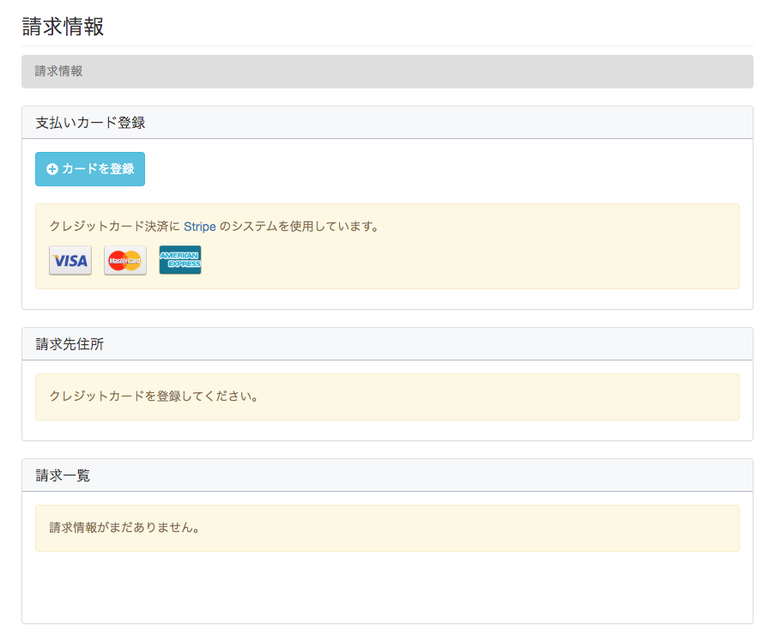Click the 請求情報がまだありません notice

click(x=124, y=528)
